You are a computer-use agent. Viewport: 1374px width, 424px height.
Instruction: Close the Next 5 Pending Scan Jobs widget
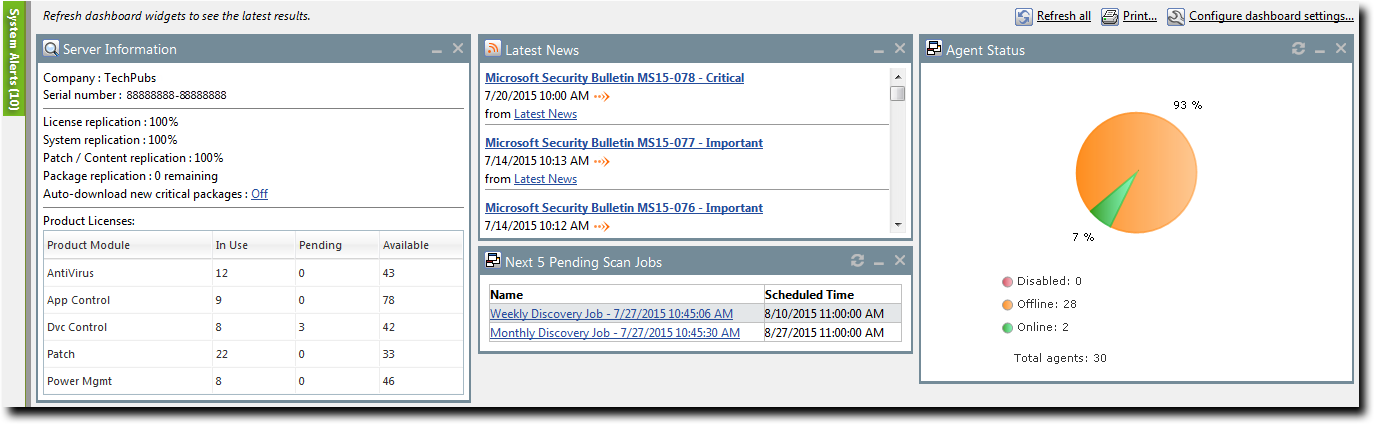[x=900, y=261]
